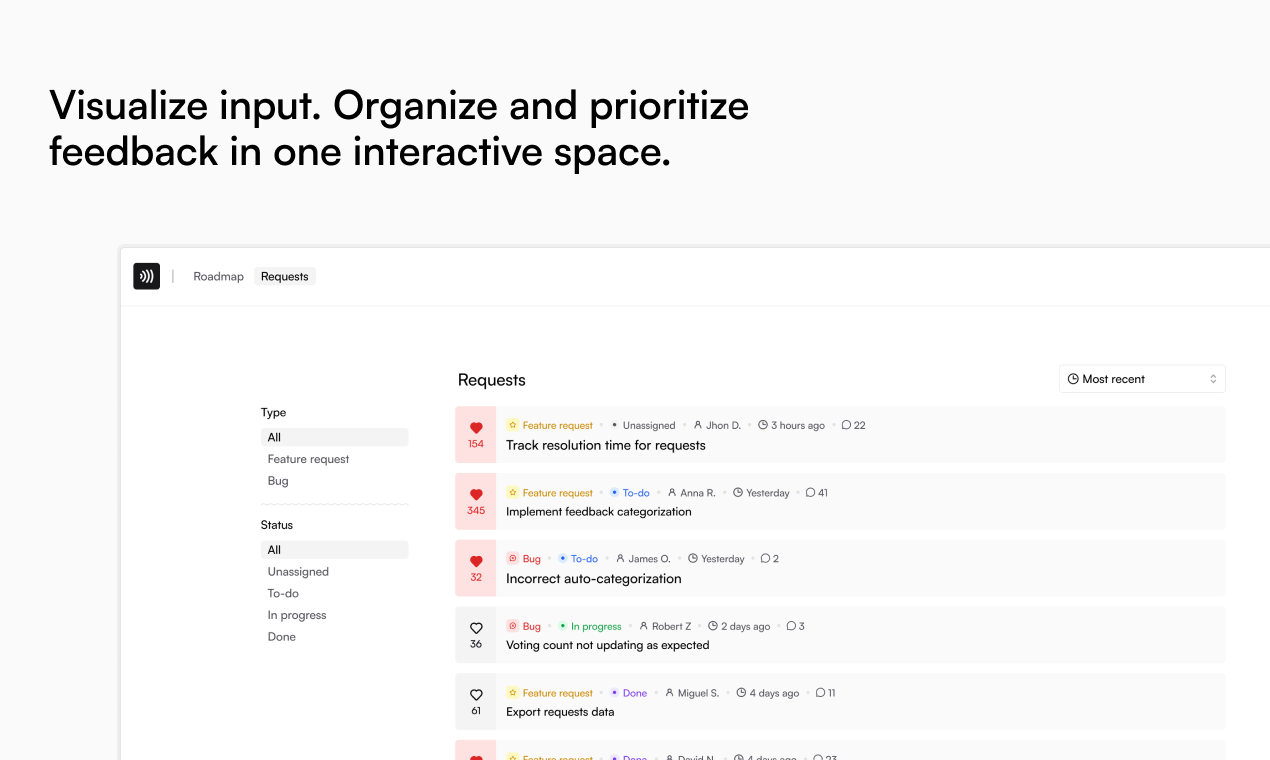Screen dimensions: 1270x760
Task: Open the Roadmap tab
Action: tap(218, 277)
